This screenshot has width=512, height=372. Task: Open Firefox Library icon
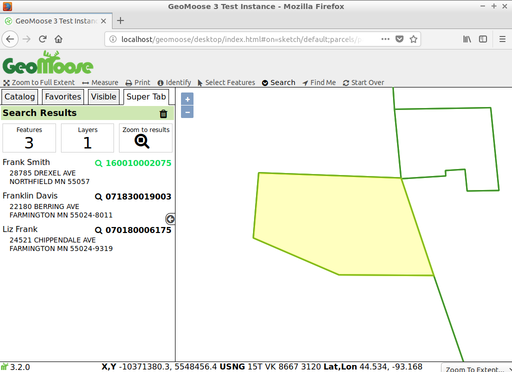[467, 39]
